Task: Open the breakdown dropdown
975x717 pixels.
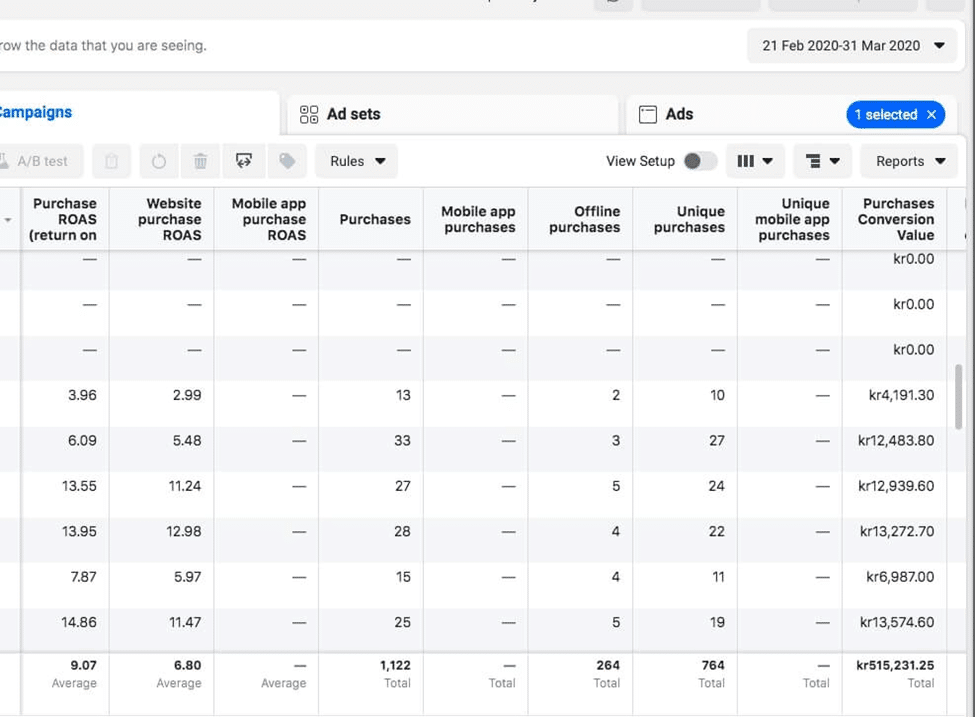Action: (822, 162)
